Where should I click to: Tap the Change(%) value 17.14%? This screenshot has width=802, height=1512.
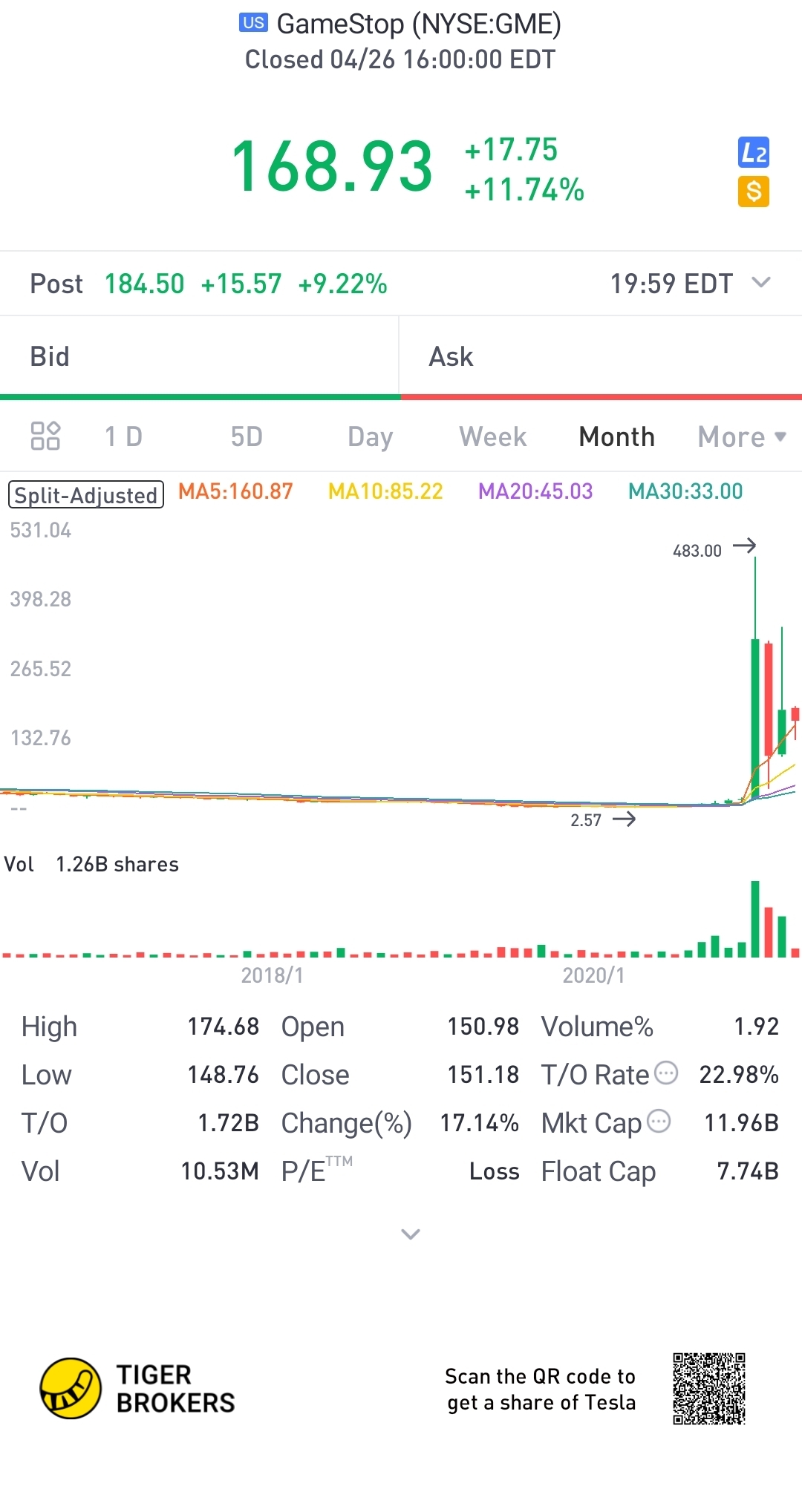click(479, 1123)
